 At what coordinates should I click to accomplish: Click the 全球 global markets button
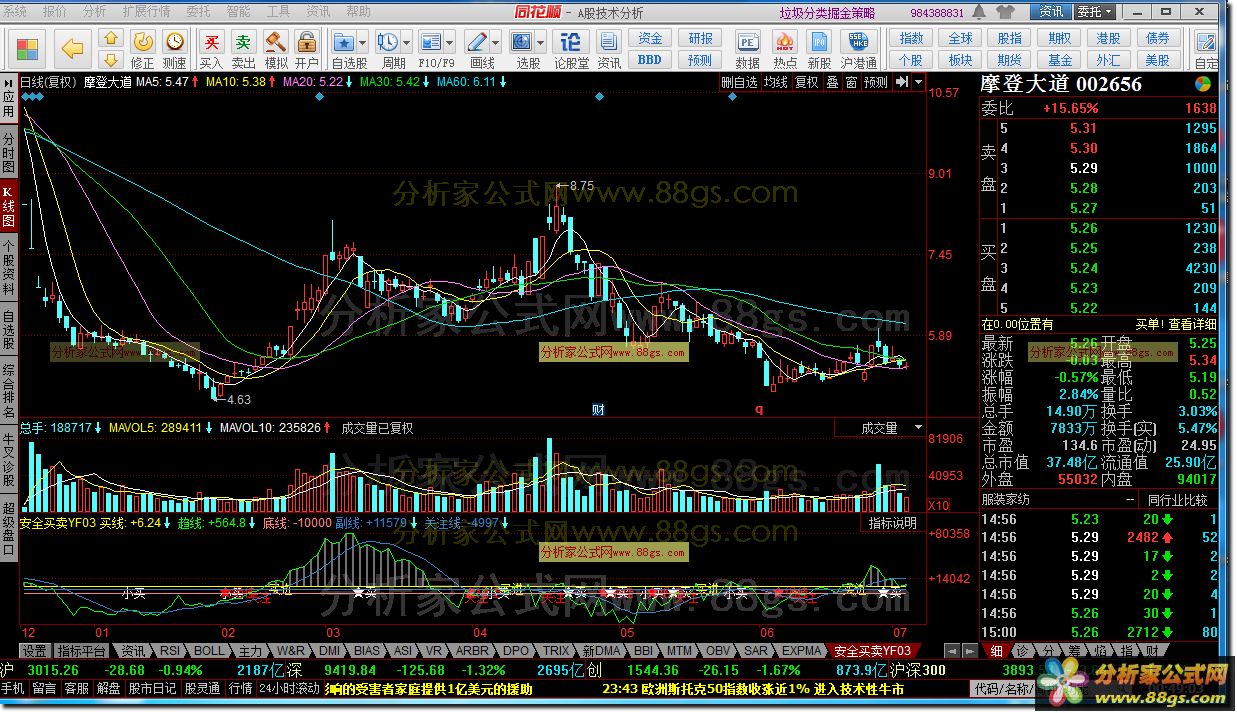click(960, 38)
